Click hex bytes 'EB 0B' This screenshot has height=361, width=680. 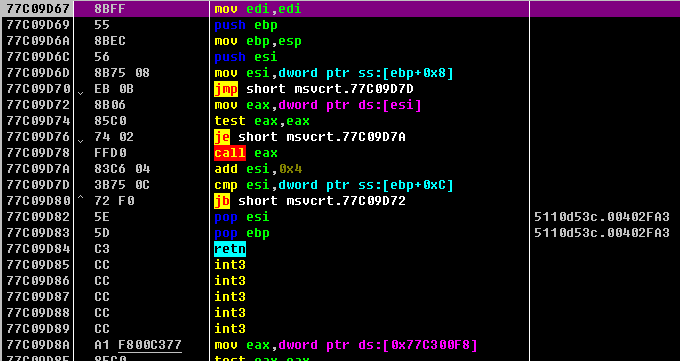tap(114, 89)
